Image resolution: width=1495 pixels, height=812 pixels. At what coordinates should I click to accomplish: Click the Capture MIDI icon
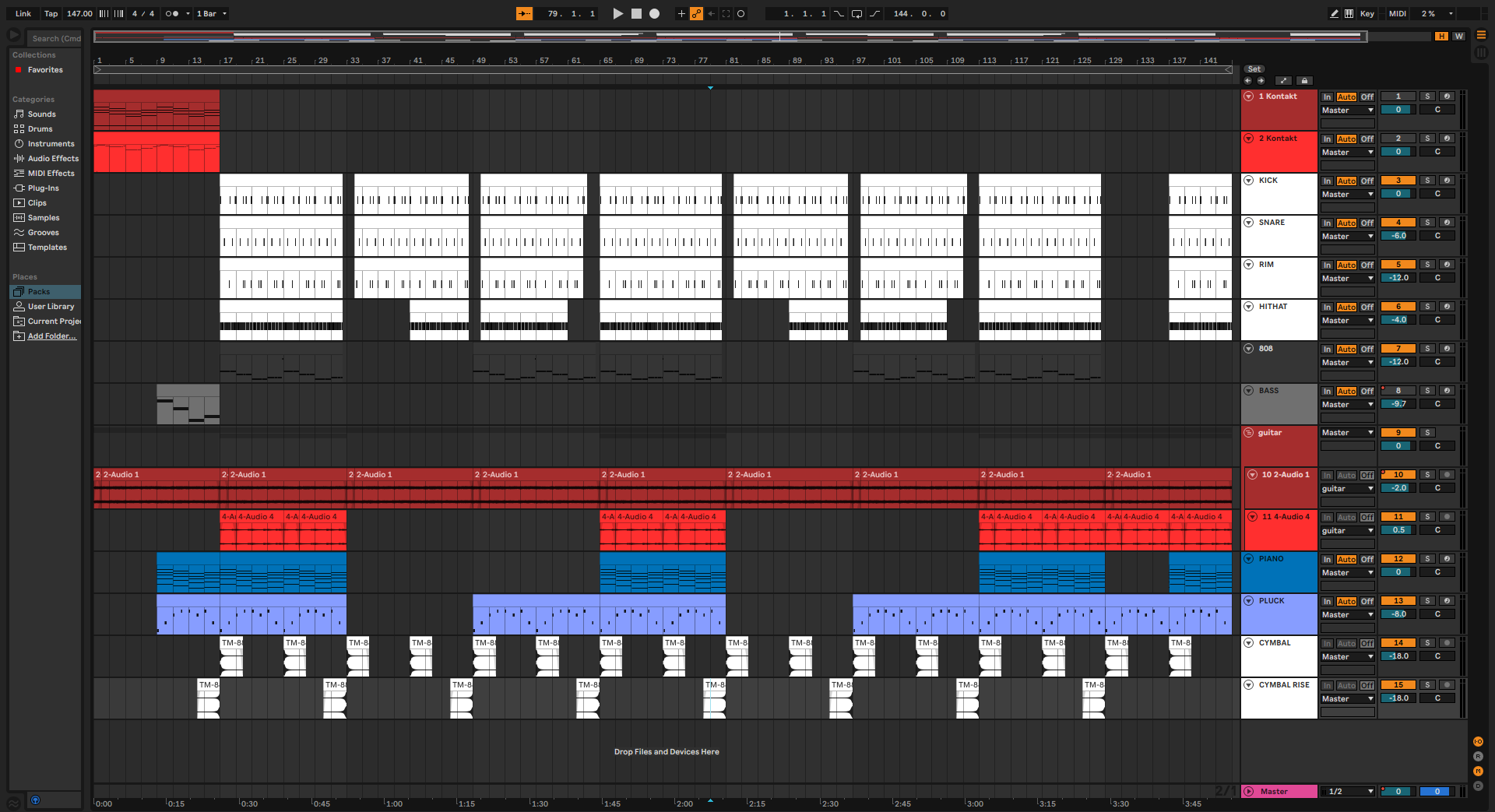[x=726, y=13]
